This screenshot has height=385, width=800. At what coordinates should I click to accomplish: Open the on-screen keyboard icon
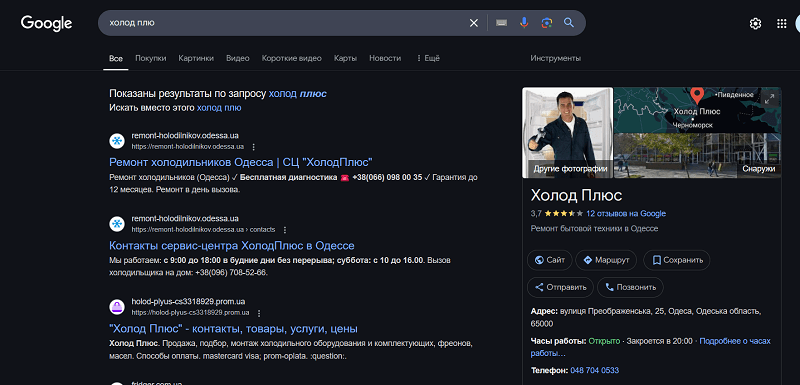coord(501,23)
